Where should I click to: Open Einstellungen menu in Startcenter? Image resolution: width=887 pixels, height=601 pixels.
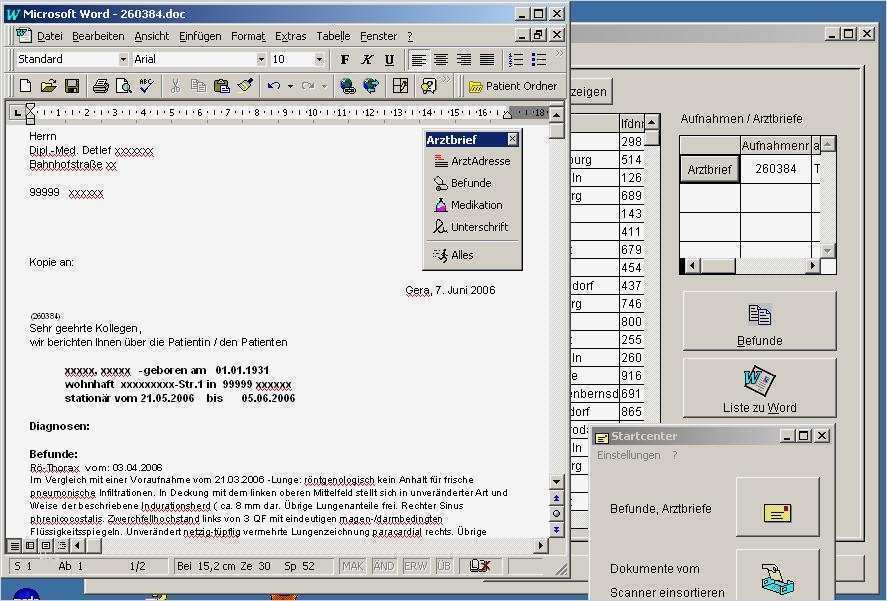tap(628, 456)
